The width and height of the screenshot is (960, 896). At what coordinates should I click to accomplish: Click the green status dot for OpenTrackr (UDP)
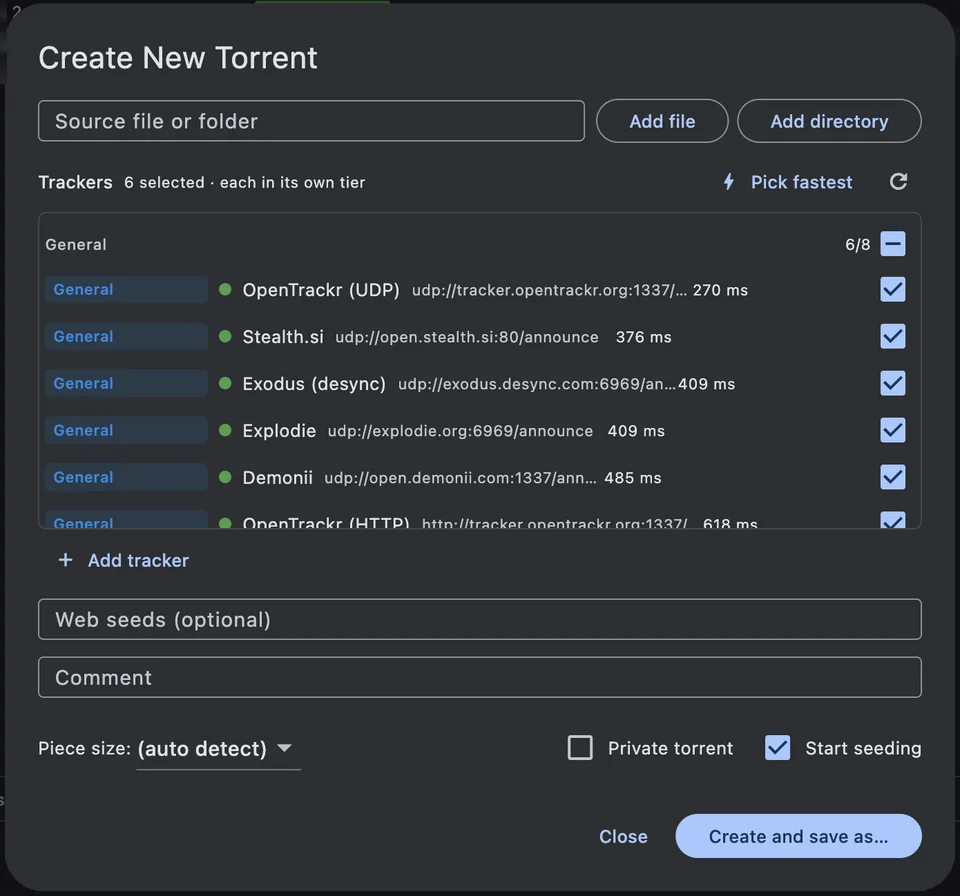pyautogui.click(x=225, y=289)
